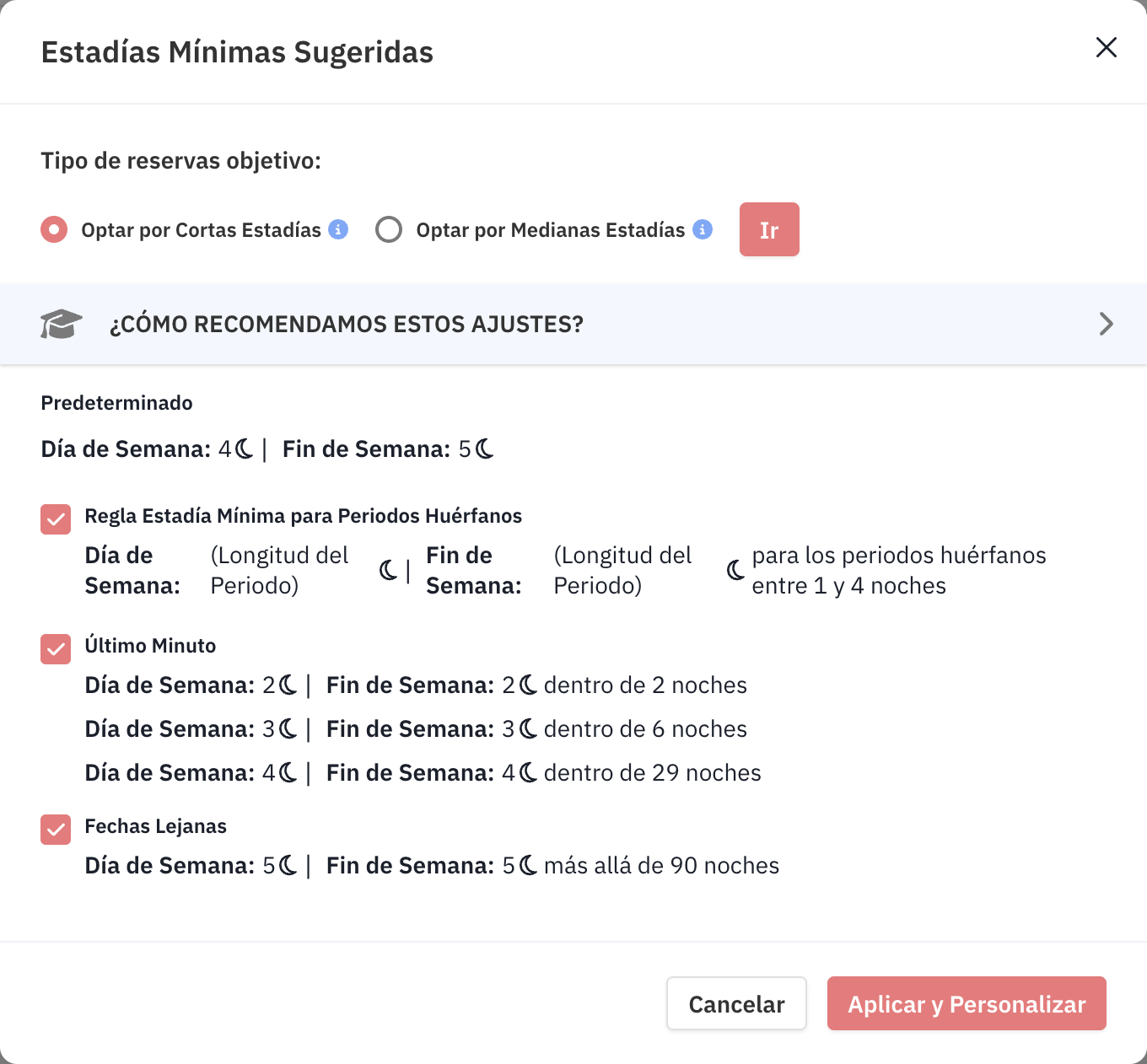This screenshot has width=1147, height=1064.
Task: Click moon icon before 'para los periodos huérfanos'
Action: 735,571
